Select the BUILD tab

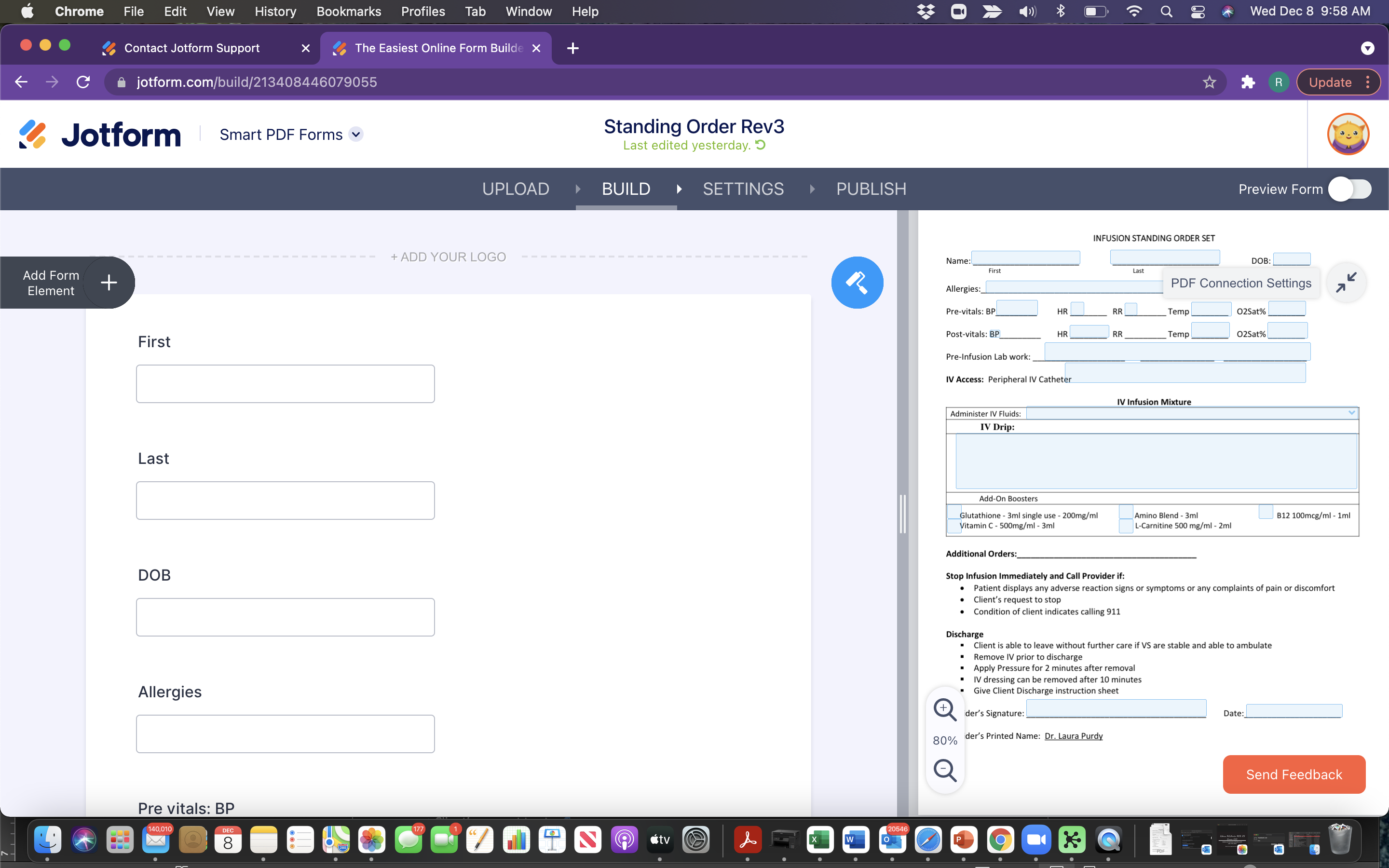coord(626,189)
